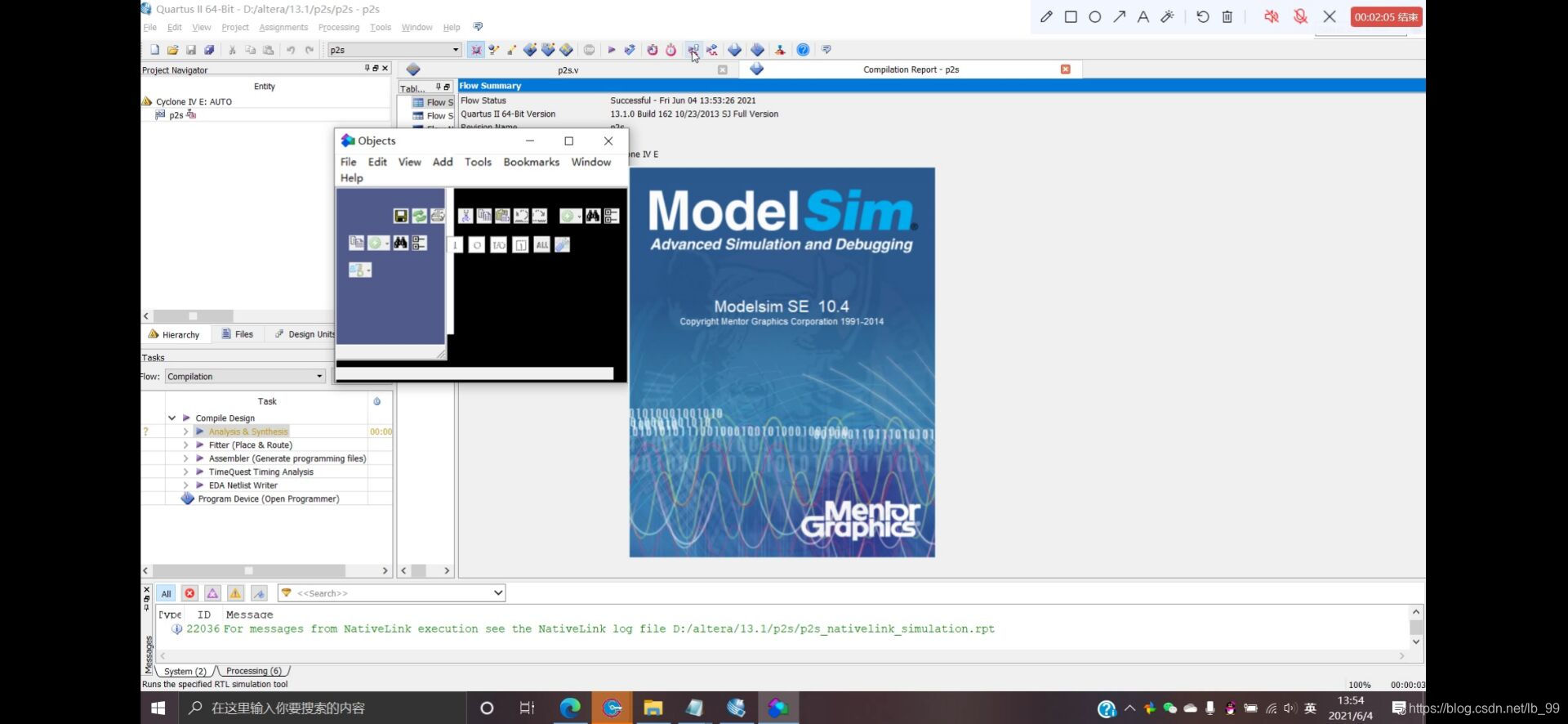The height and width of the screenshot is (724, 1568).
Task: Open Microsoft Edge from taskbar
Action: point(569,708)
